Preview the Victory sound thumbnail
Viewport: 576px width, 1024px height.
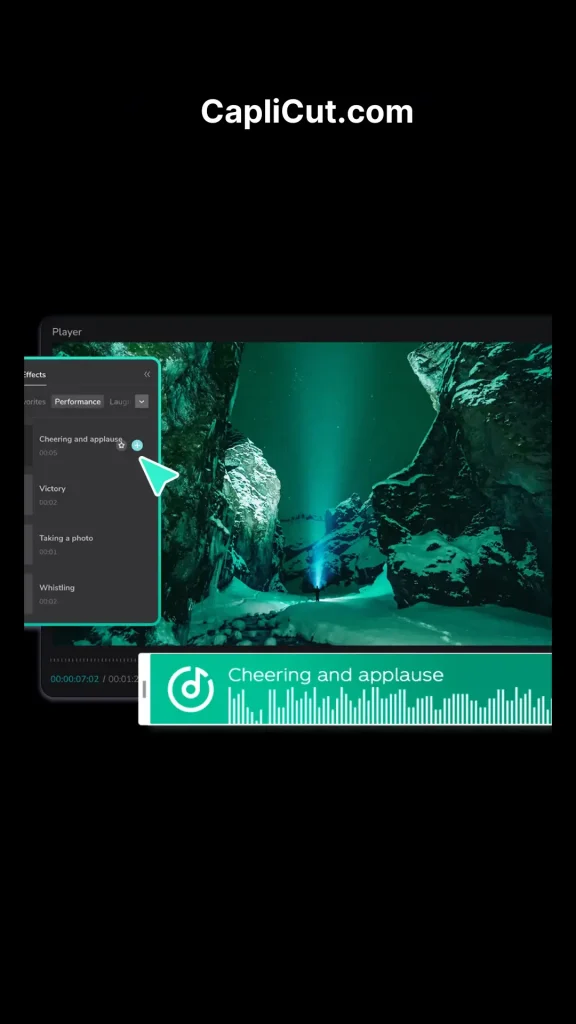tap(28, 495)
